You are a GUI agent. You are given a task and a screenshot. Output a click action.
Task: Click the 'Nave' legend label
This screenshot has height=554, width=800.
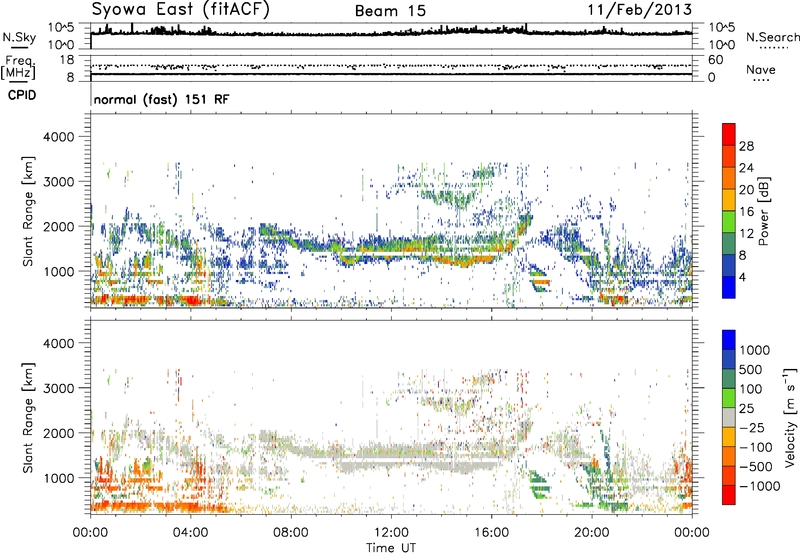click(761, 70)
